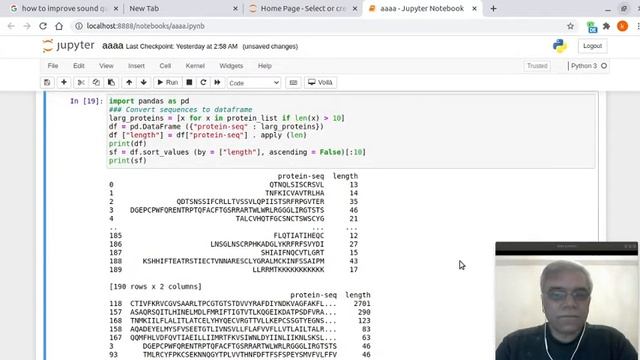Click the Logout button
Screen dimensions: 640x360
tap(592, 46)
